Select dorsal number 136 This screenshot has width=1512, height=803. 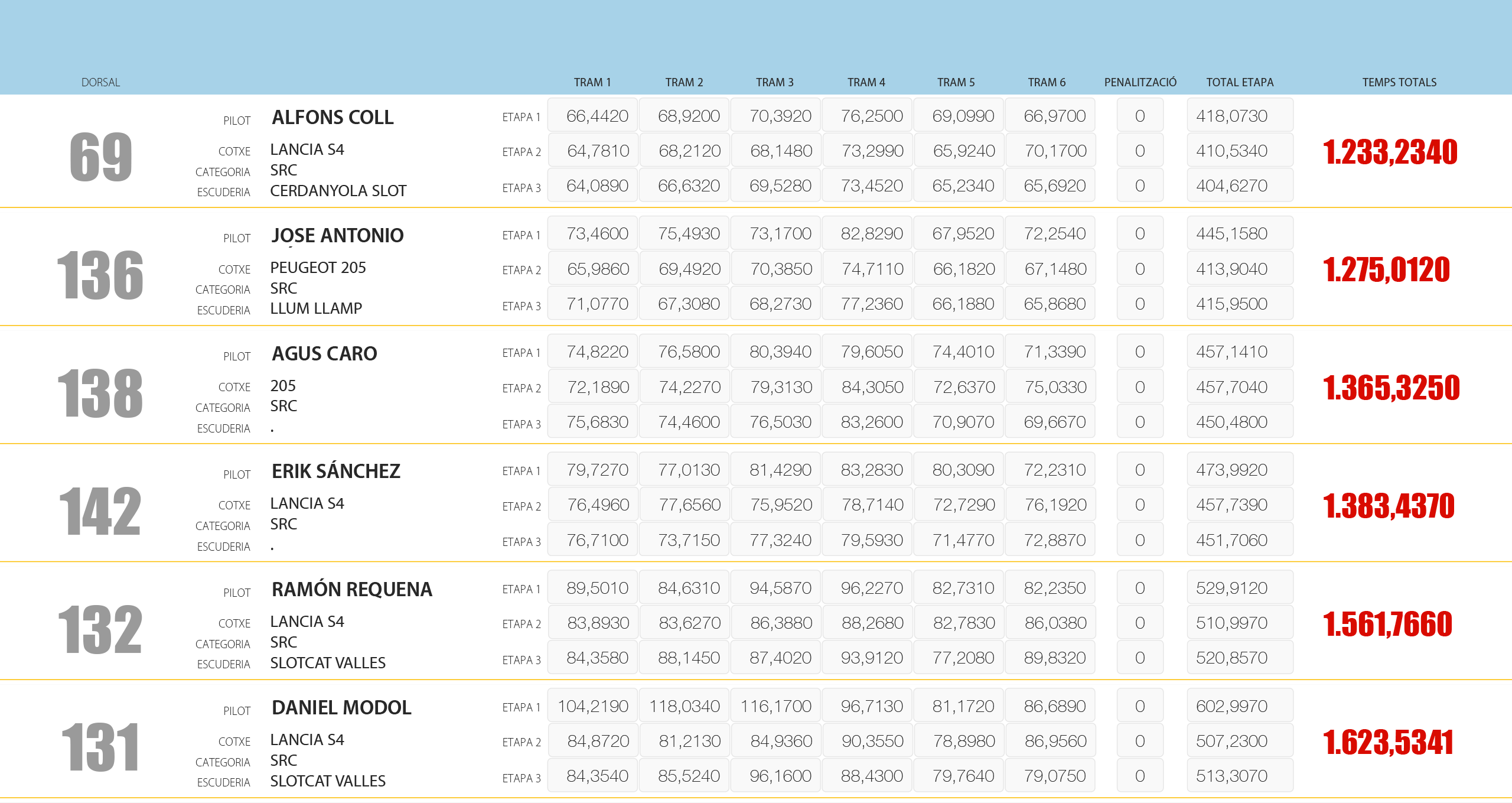[100, 275]
